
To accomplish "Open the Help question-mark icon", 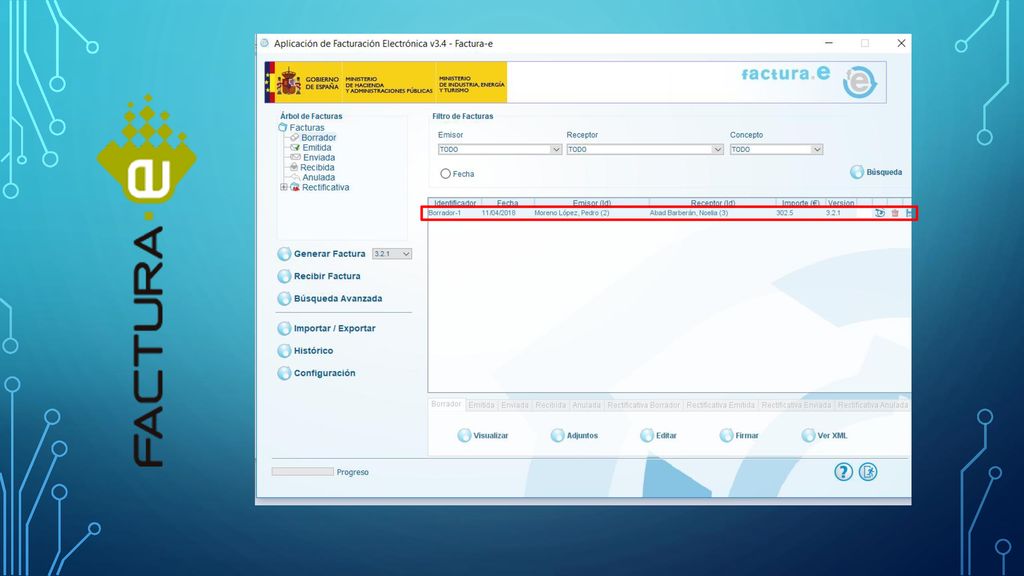I will [x=843, y=472].
